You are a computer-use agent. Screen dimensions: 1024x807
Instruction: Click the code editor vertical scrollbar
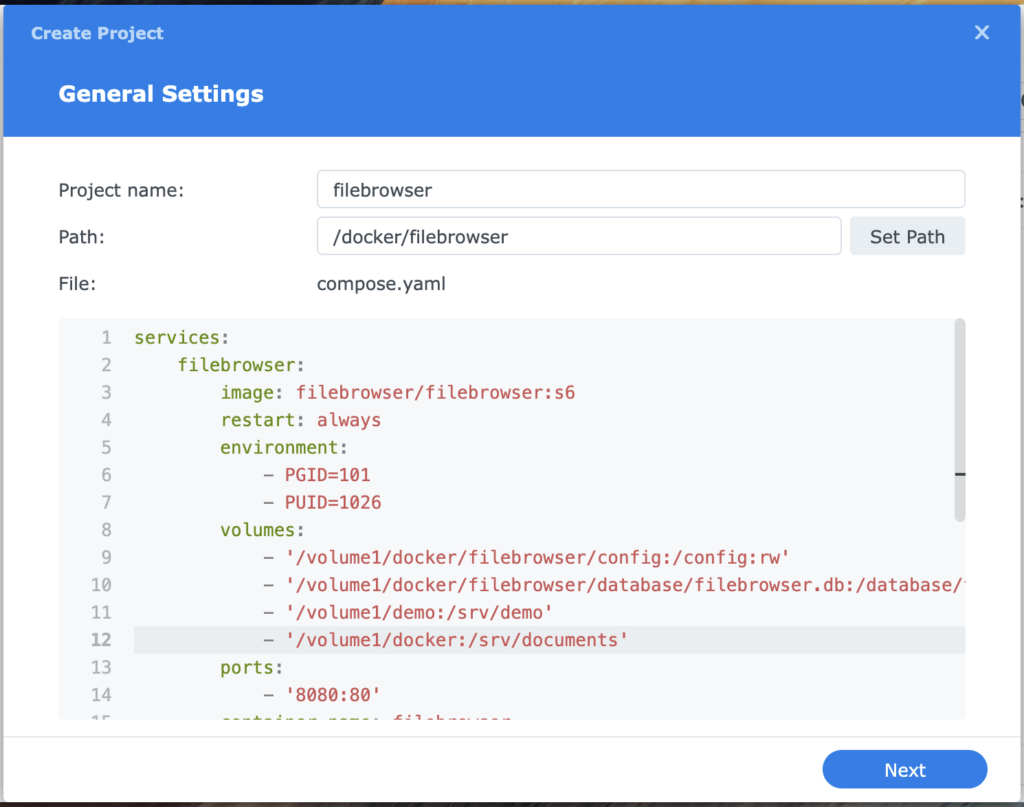(960, 420)
